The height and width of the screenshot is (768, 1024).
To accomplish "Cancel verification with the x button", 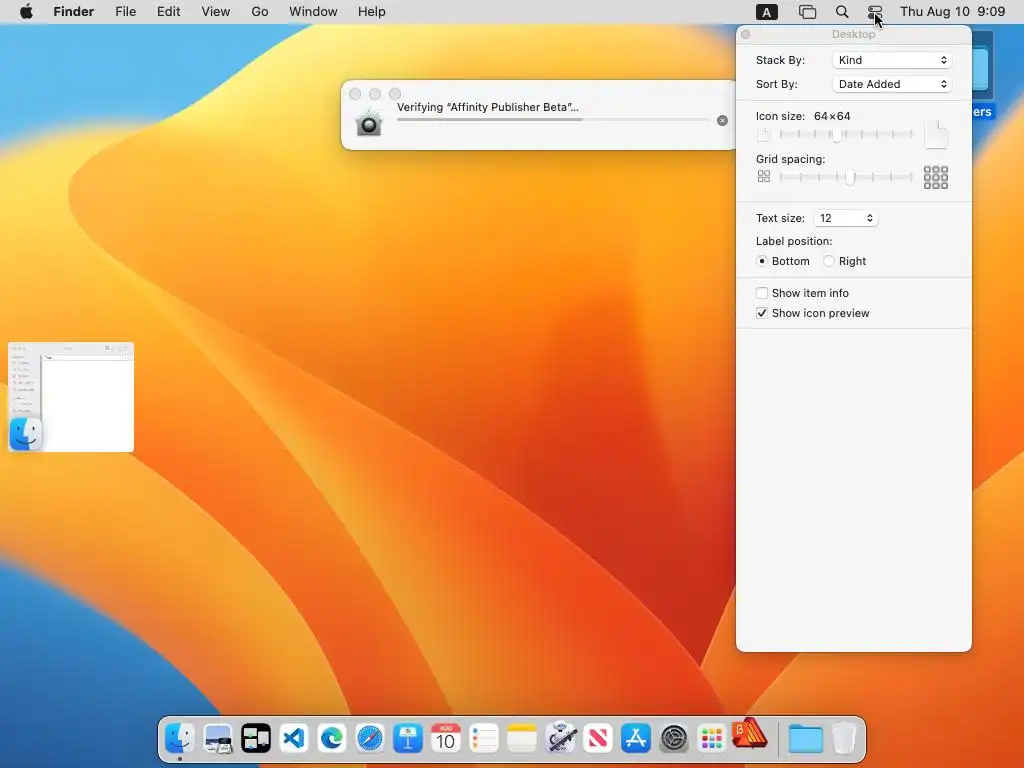I will 722,120.
